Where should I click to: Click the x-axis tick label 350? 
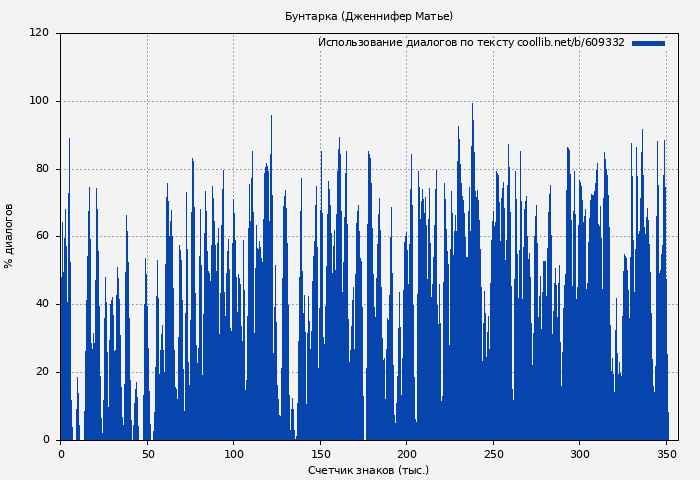[x=666, y=454]
